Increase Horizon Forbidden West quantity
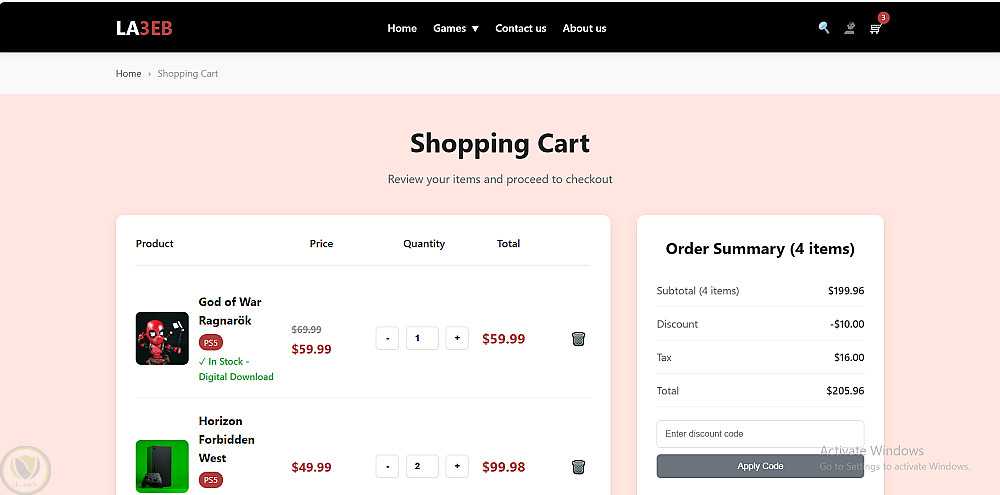1000x495 pixels. tap(457, 466)
